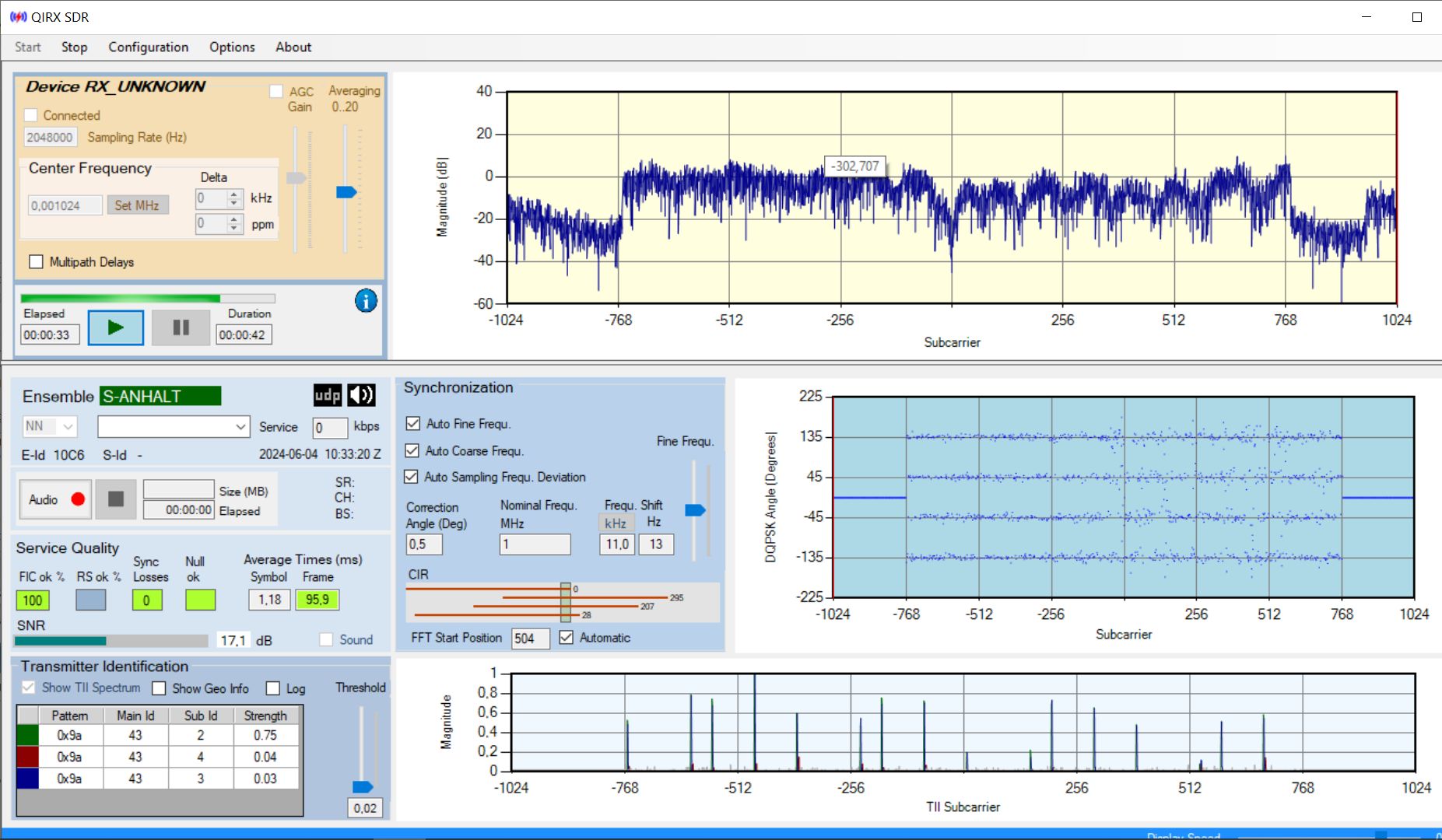Open the Options menu

pyautogui.click(x=232, y=47)
